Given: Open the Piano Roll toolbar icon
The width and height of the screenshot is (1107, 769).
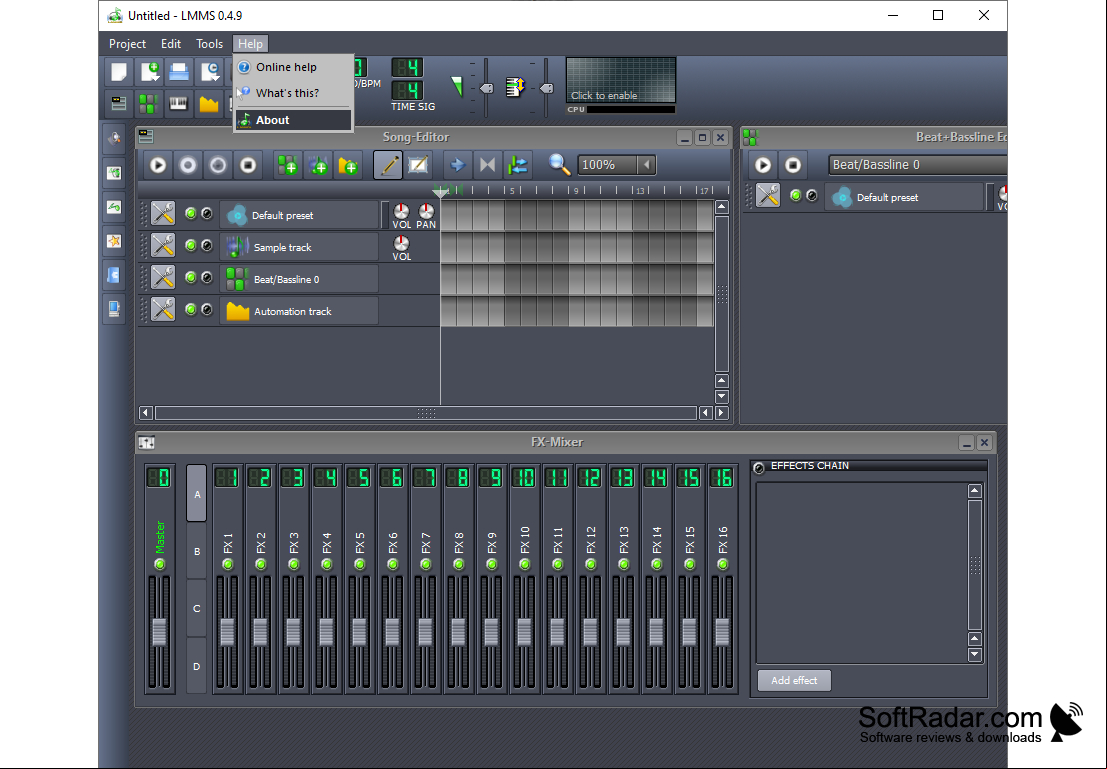Looking at the screenshot, I should point(179,103).
